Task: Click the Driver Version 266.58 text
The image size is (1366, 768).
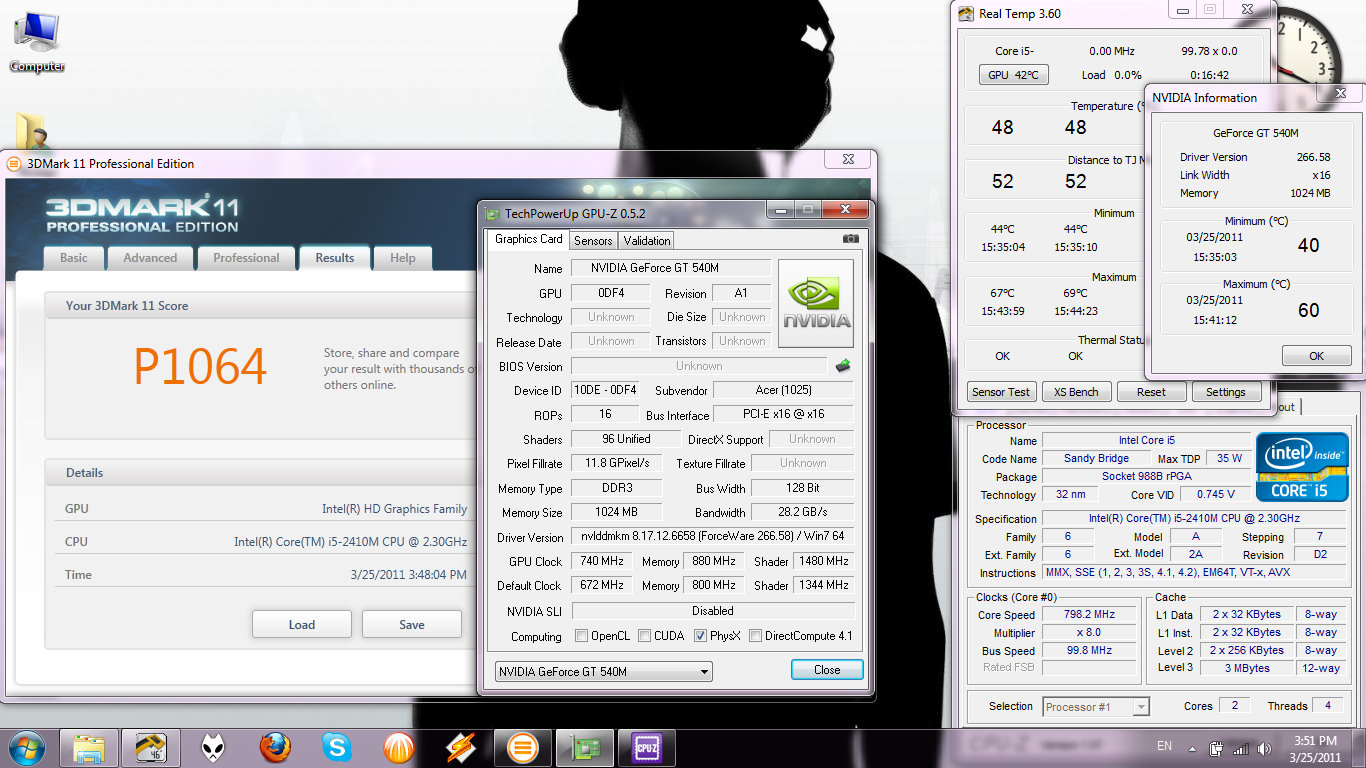Action: tap(1313, 157)
